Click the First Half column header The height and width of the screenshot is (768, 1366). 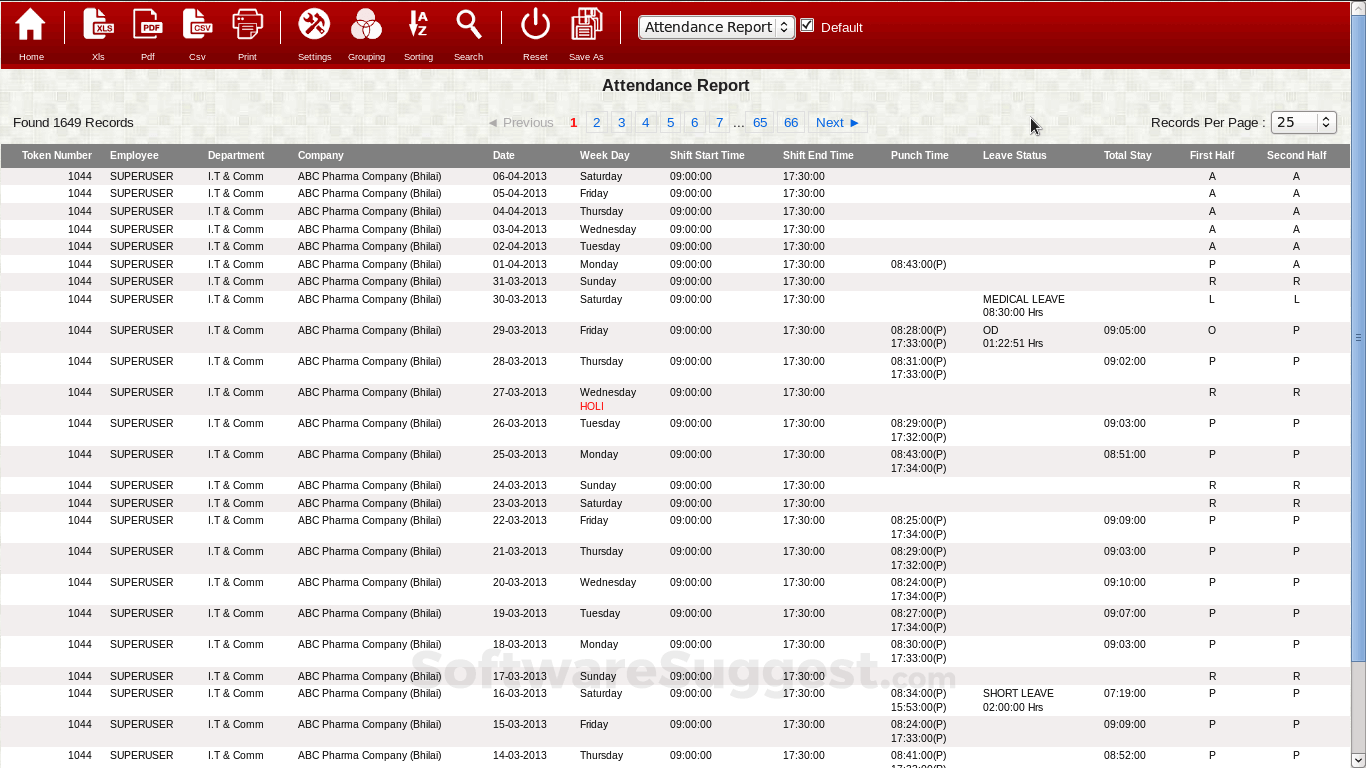[x=1212, y=155]
